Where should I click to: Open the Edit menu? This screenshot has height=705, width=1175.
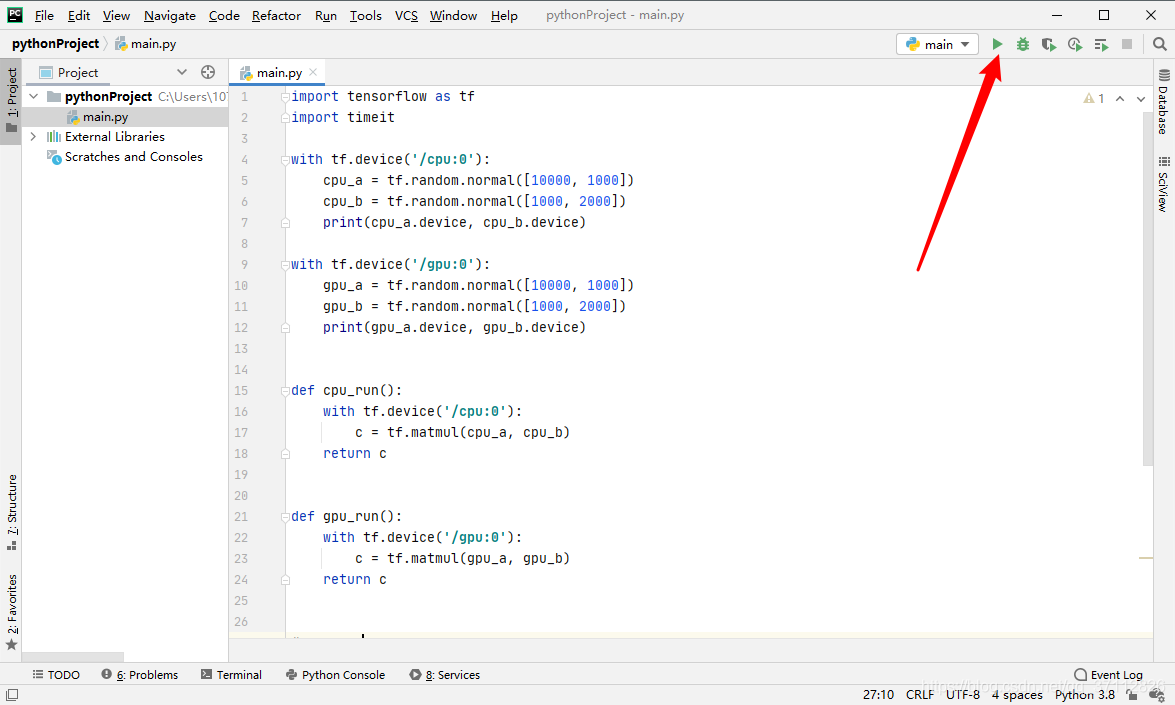tap(79, 15)
